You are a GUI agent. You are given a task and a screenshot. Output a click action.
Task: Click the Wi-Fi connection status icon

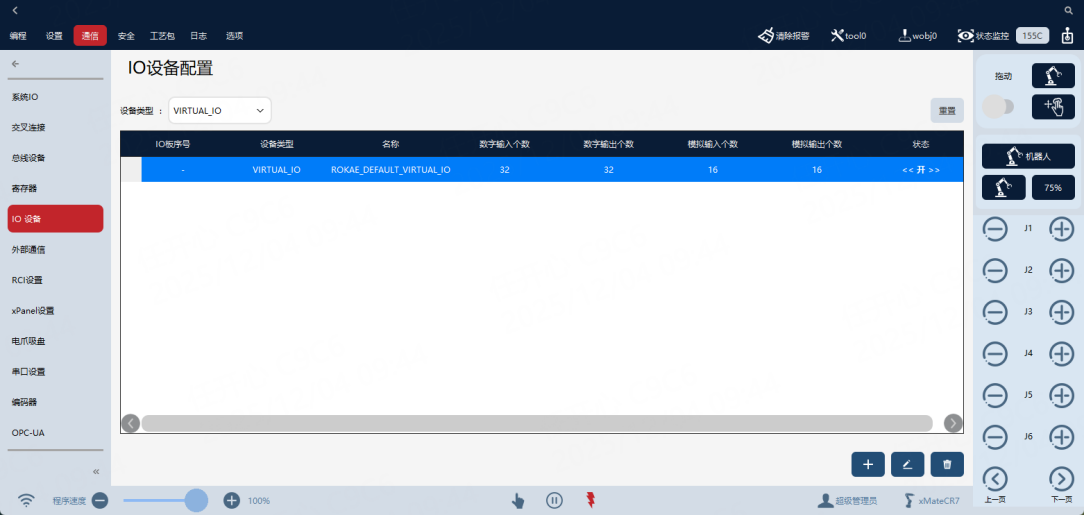26,500
